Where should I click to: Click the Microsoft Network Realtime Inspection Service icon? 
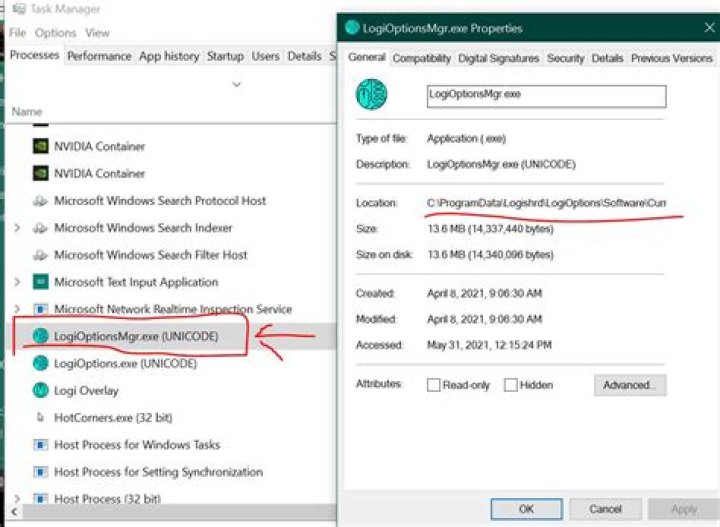click(40, 309)
